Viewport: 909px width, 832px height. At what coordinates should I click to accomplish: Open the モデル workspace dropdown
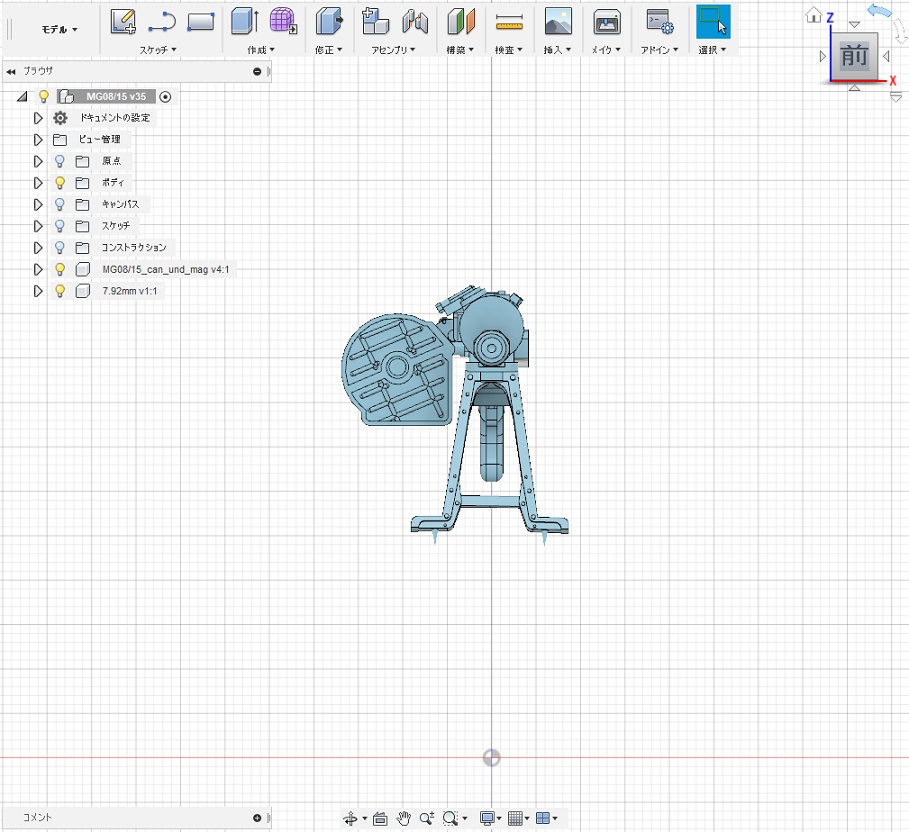[59, 30]
